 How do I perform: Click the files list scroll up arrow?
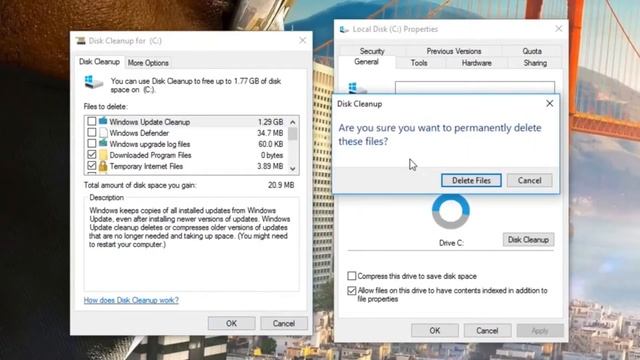coord(293,122)
